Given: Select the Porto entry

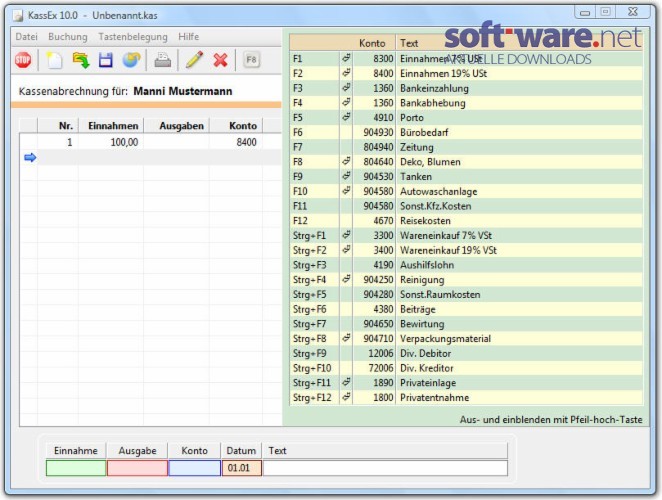Looking at the screenshot, I should tap(466, 118).
